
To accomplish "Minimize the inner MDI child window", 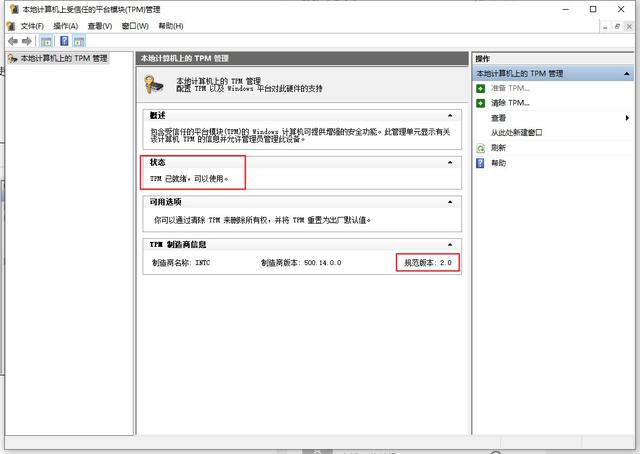I will coord(605,27).
